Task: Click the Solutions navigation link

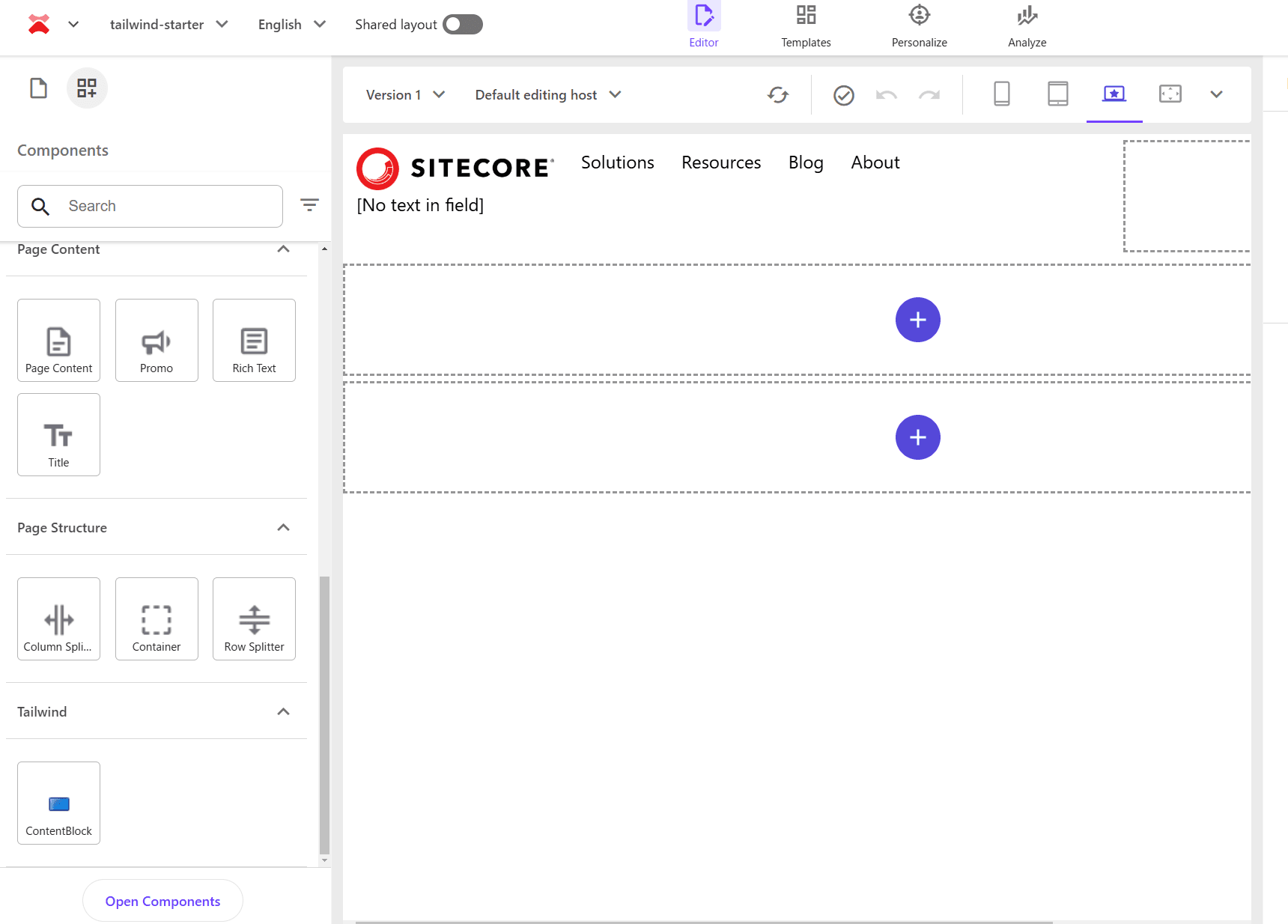Action: click(617, 162)
